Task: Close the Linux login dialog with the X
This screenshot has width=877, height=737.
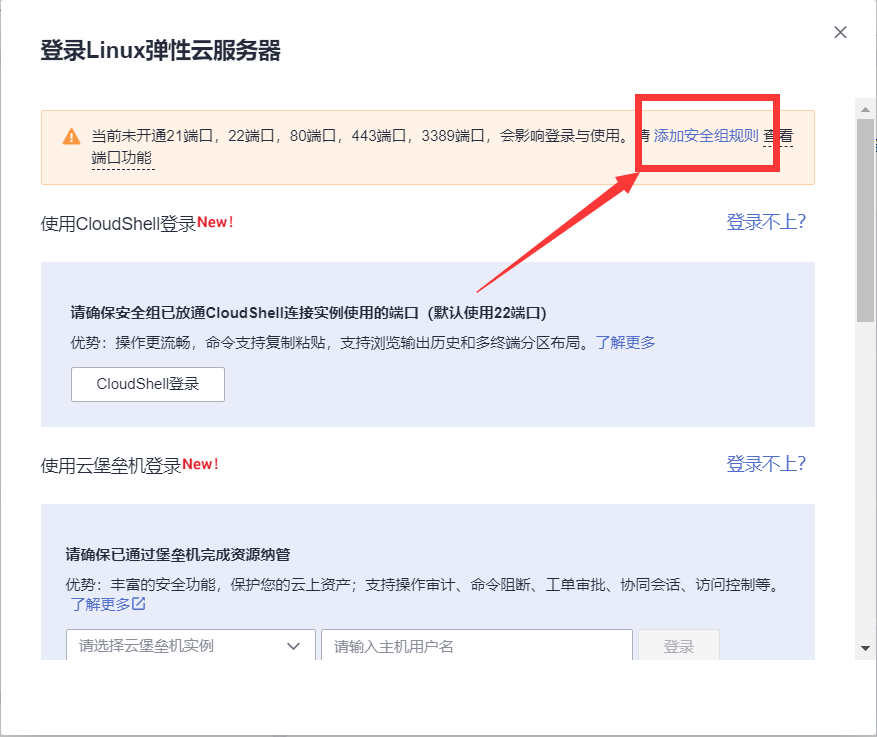Action: point(840,31)
